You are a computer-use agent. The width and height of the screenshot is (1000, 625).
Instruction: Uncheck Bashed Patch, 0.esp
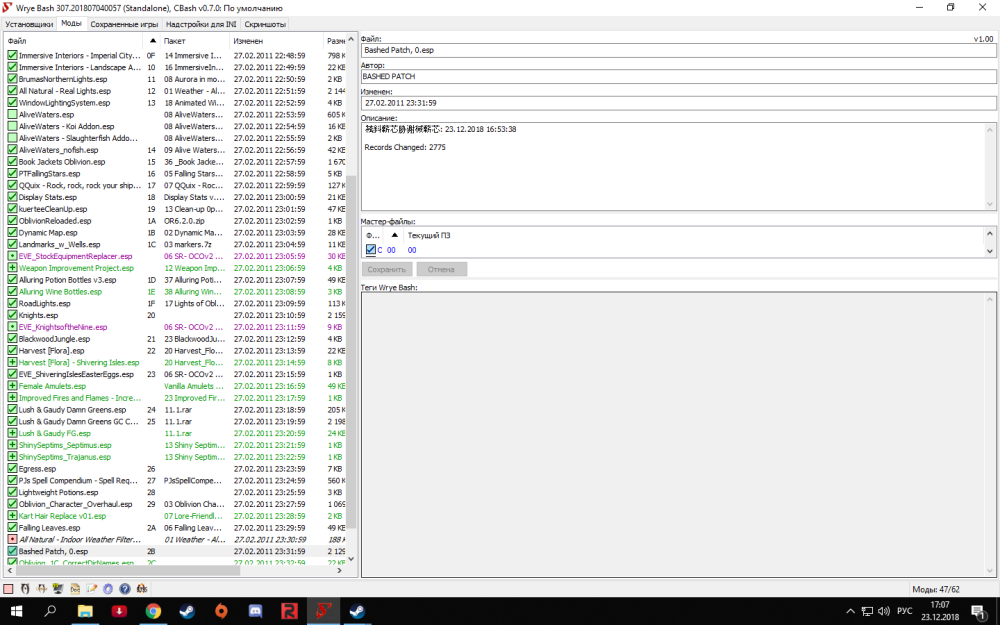point(12,551)
